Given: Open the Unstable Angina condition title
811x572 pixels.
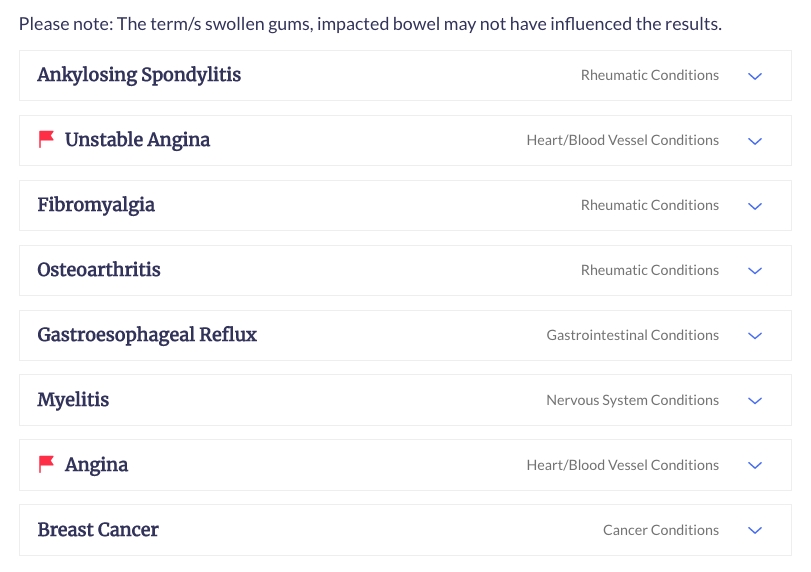Looking at the screenshot, I should pyautogui.click(x=138, y=140).
